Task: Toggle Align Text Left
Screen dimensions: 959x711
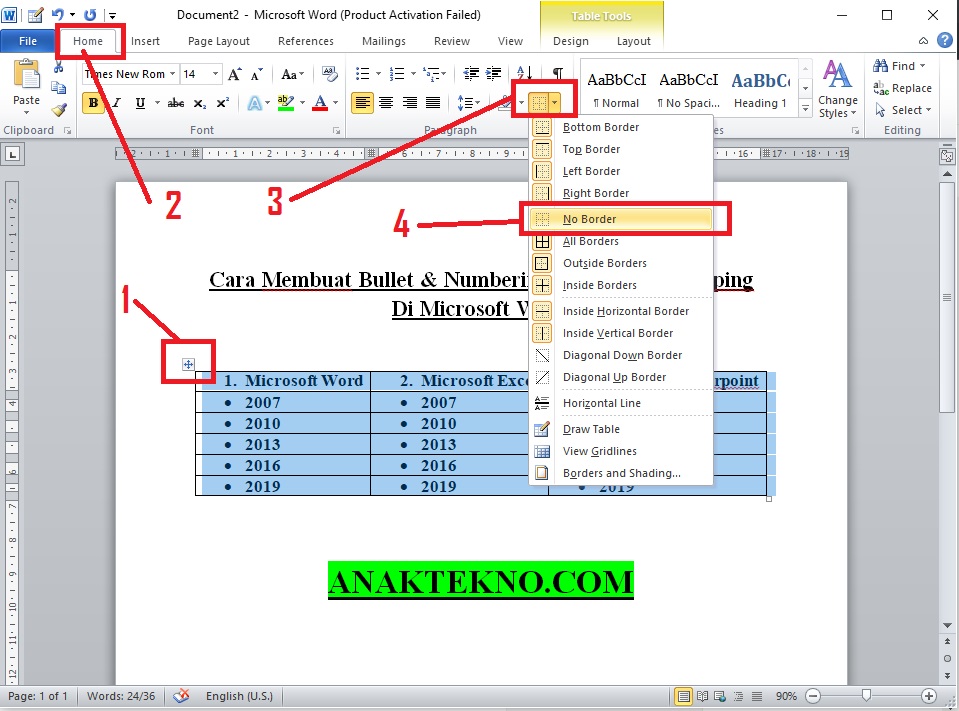Action: click(x=362, y=103)
